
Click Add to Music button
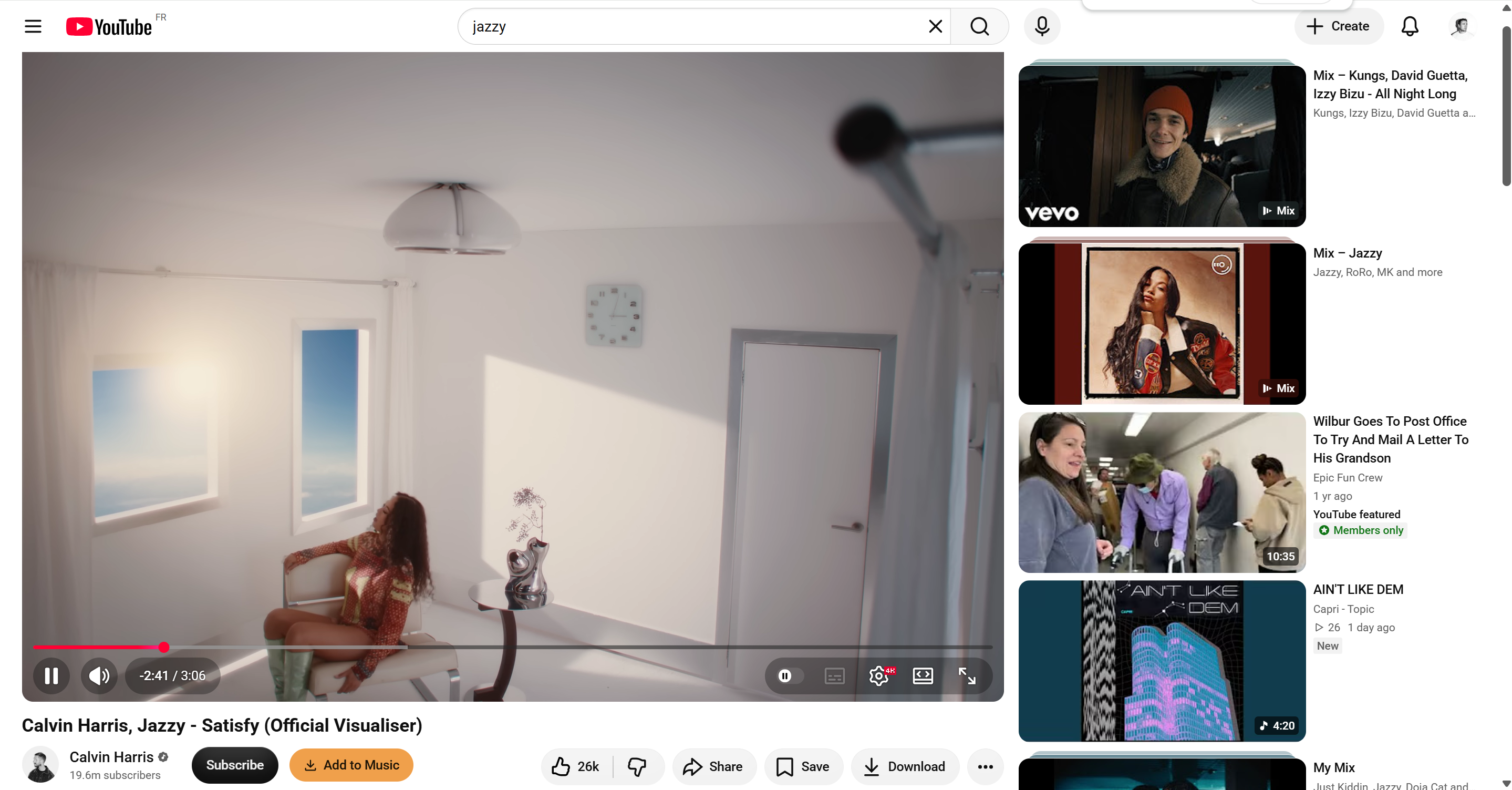pos(351,765)
